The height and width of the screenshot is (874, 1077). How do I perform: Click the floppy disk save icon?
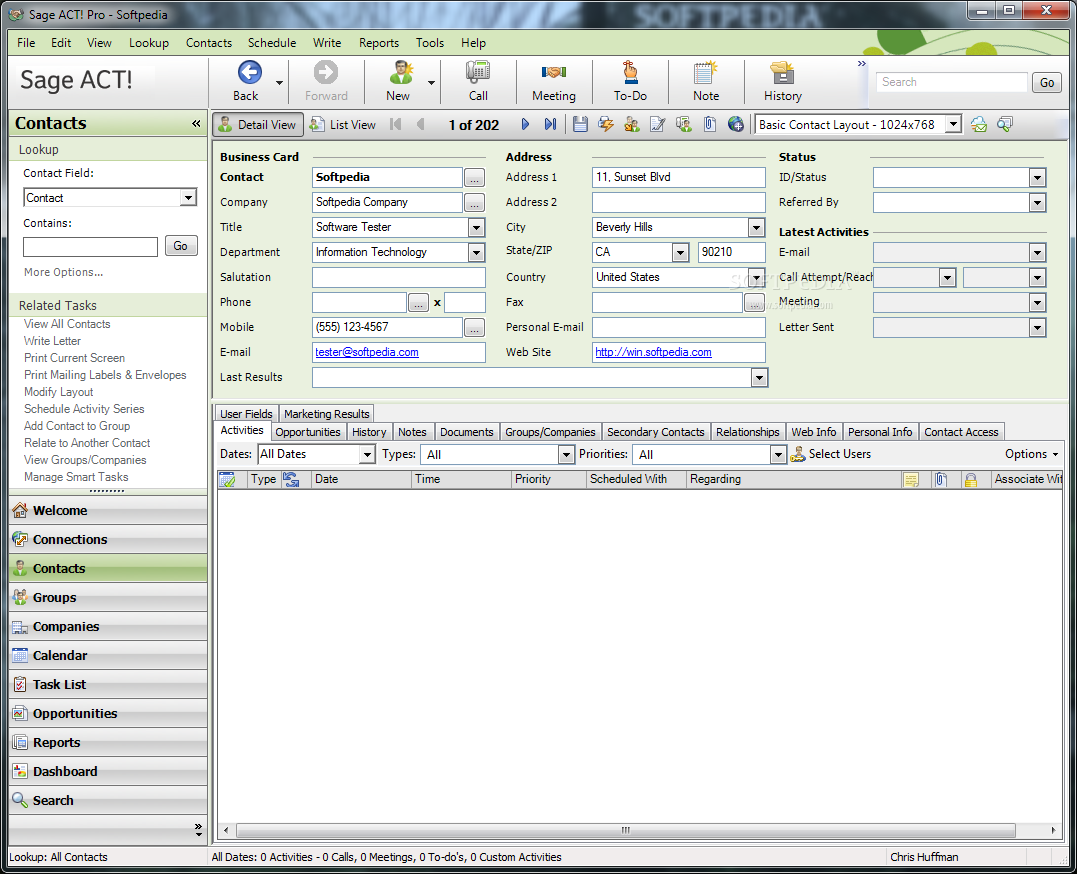click(x=580, y=124)
